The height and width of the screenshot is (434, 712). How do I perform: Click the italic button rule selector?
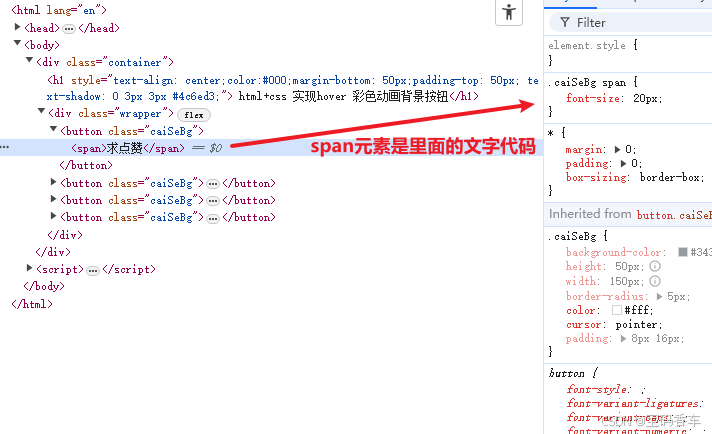[567, 373]
